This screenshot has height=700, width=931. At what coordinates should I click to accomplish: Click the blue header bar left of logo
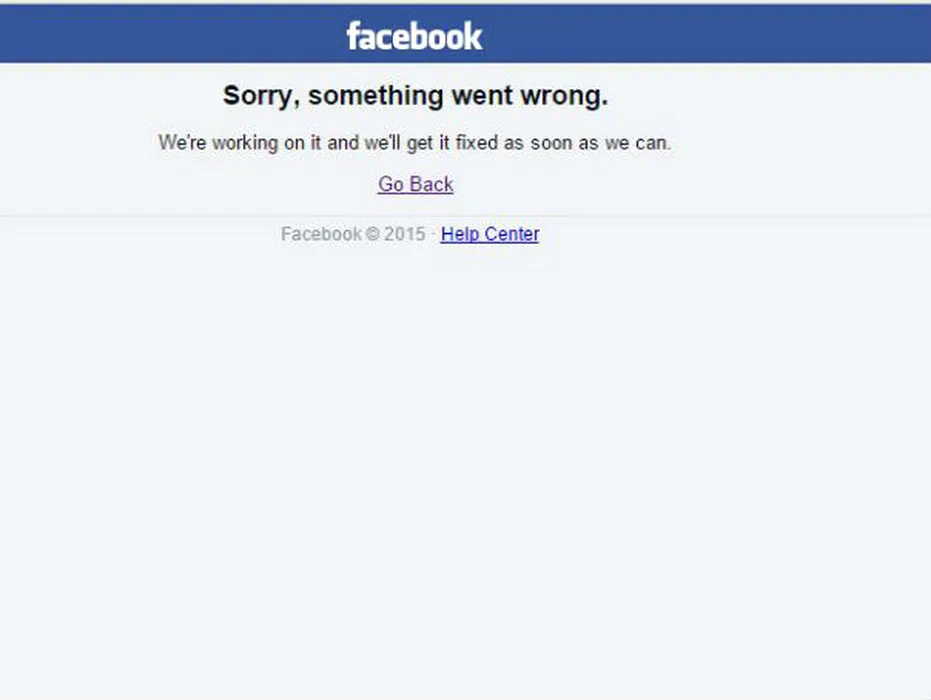click(172, 34)
